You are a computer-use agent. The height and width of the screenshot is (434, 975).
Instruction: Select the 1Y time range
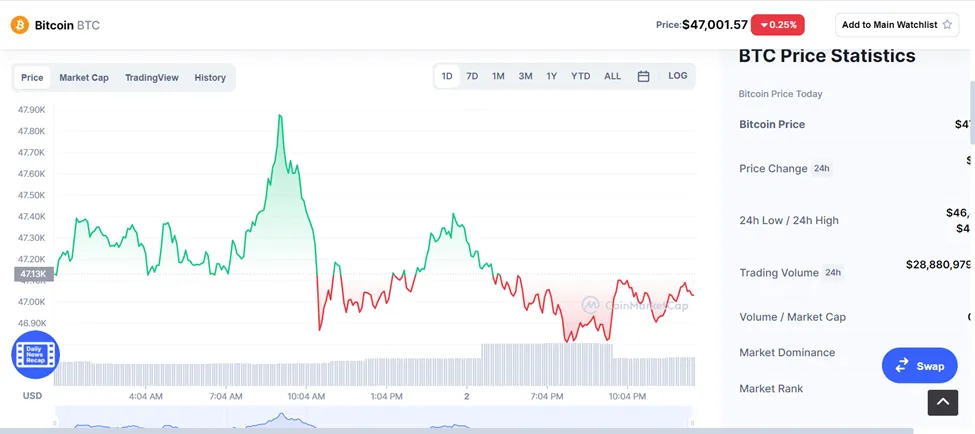coord(552,76)
